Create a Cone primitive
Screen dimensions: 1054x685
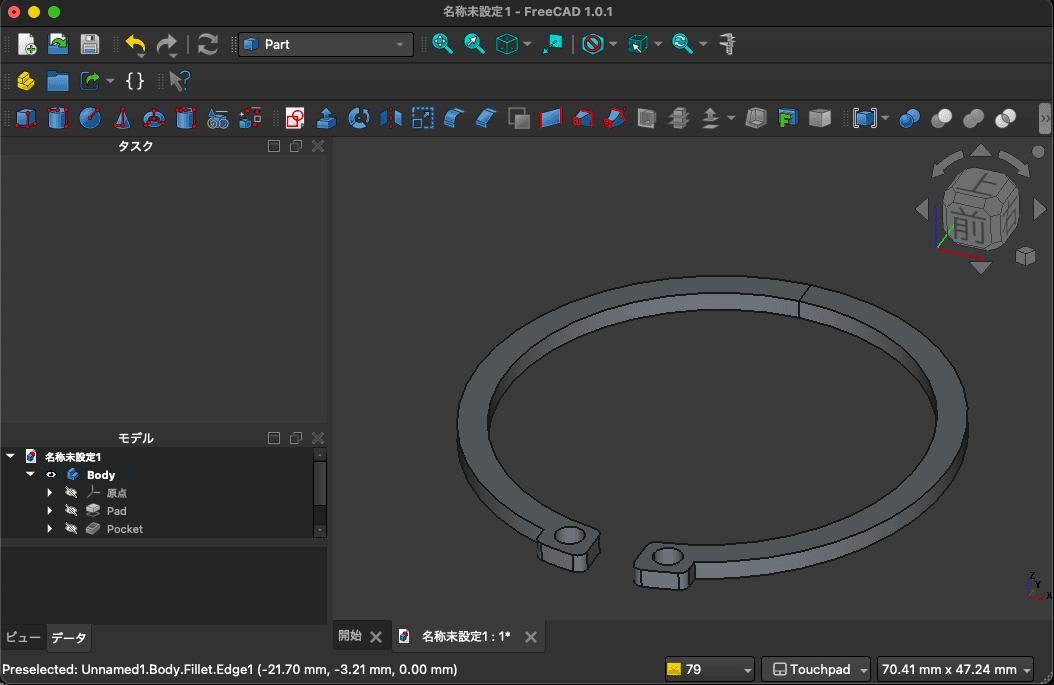(x=122, y=118)
